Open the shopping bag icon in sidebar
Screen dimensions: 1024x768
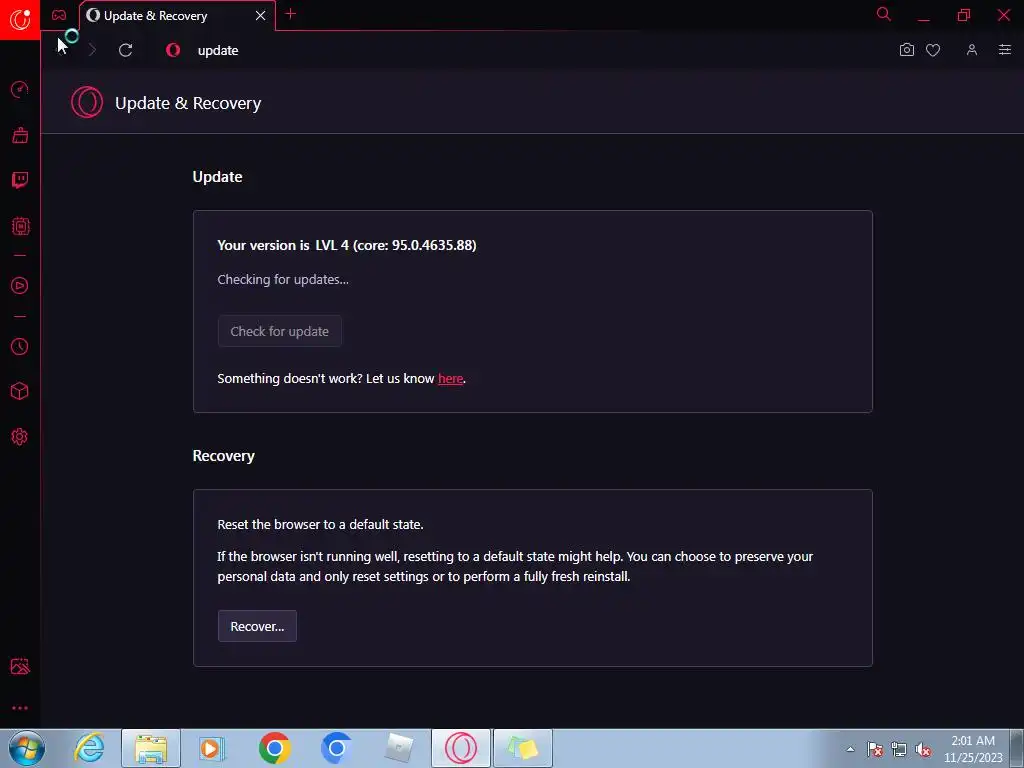20,135
